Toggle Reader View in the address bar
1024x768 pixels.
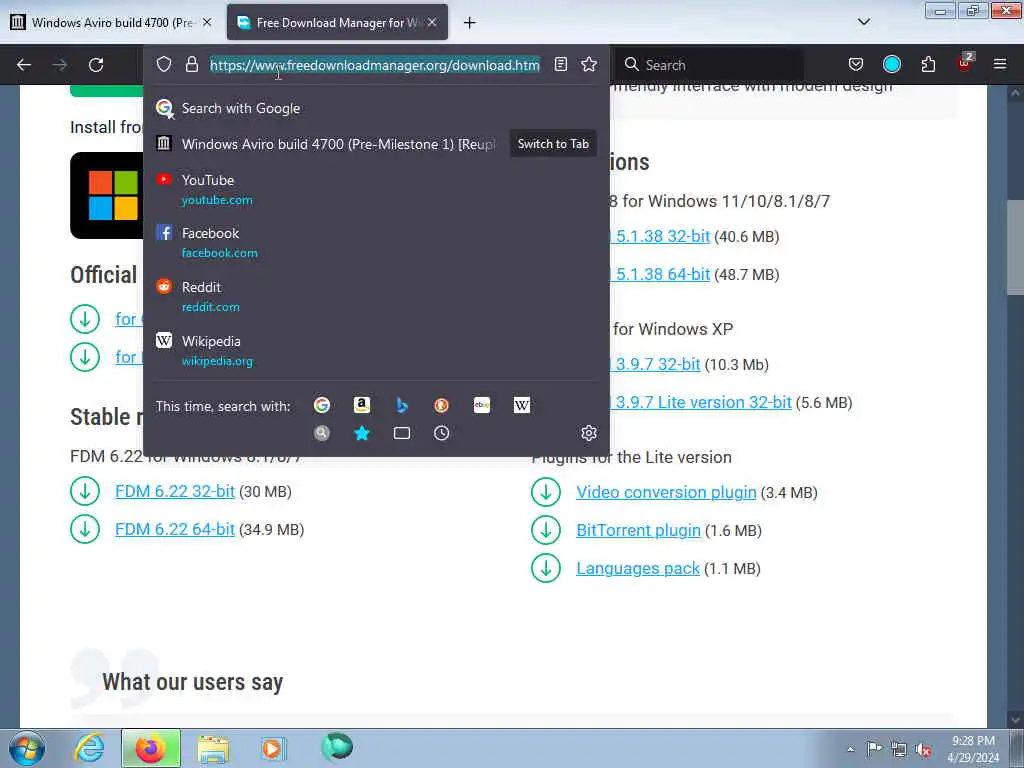[x=560, y=64]
